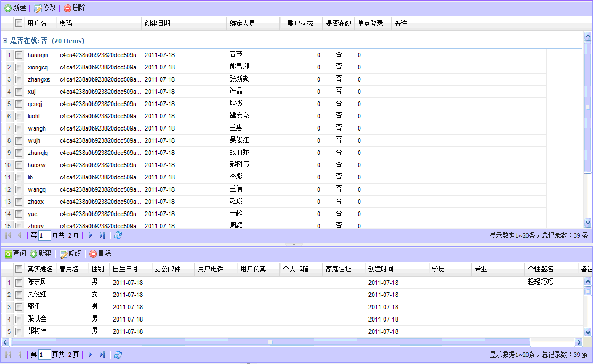The image size is (593, 364).
Task: Click the green add icon in upper toolbar
Action: (x=8, y=8)
